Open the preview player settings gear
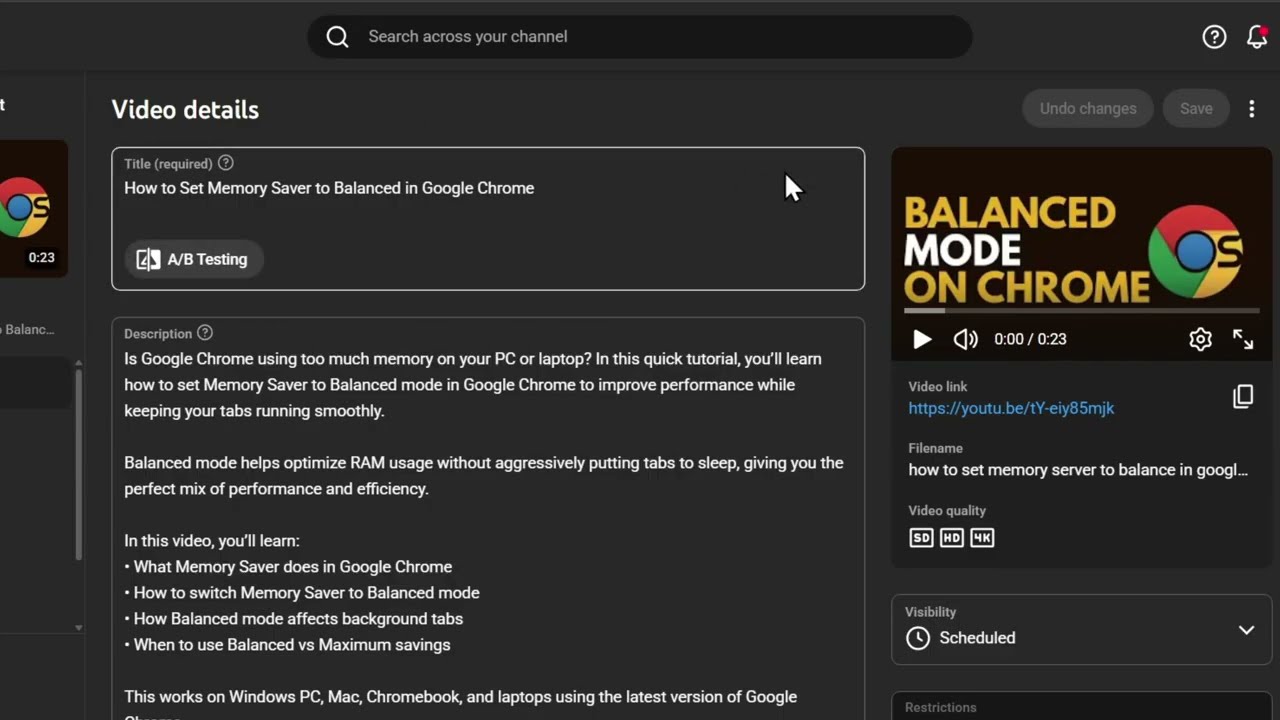The height and width of the screenshot is (720, 1280). [x=1200, y=339]
